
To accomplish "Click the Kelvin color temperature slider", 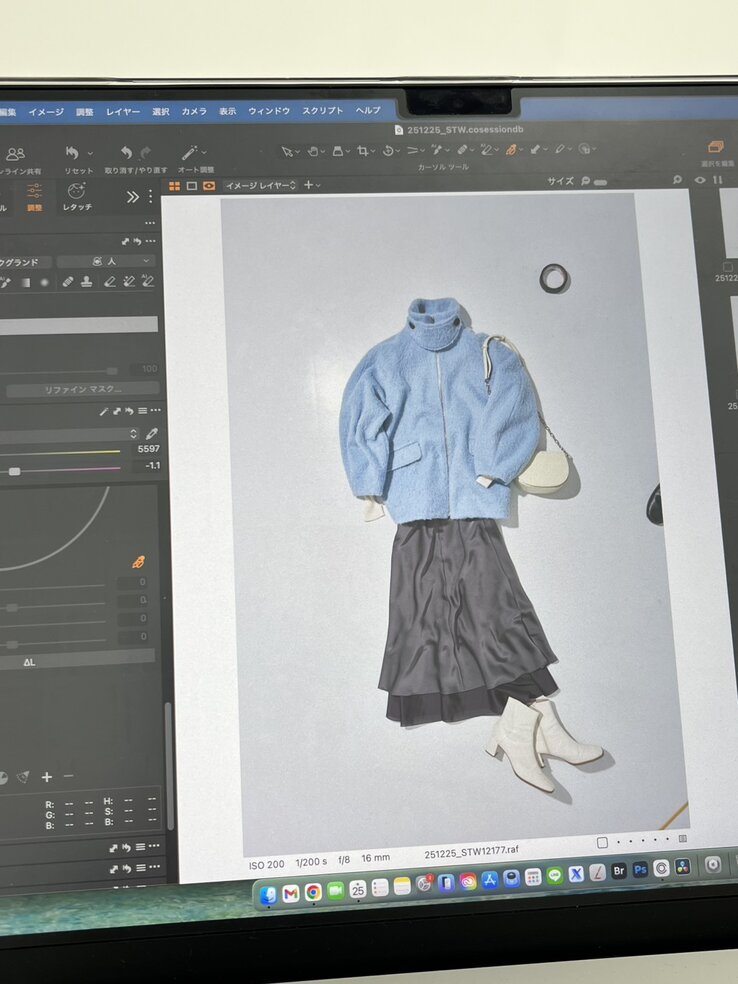I will pos(60,452).
